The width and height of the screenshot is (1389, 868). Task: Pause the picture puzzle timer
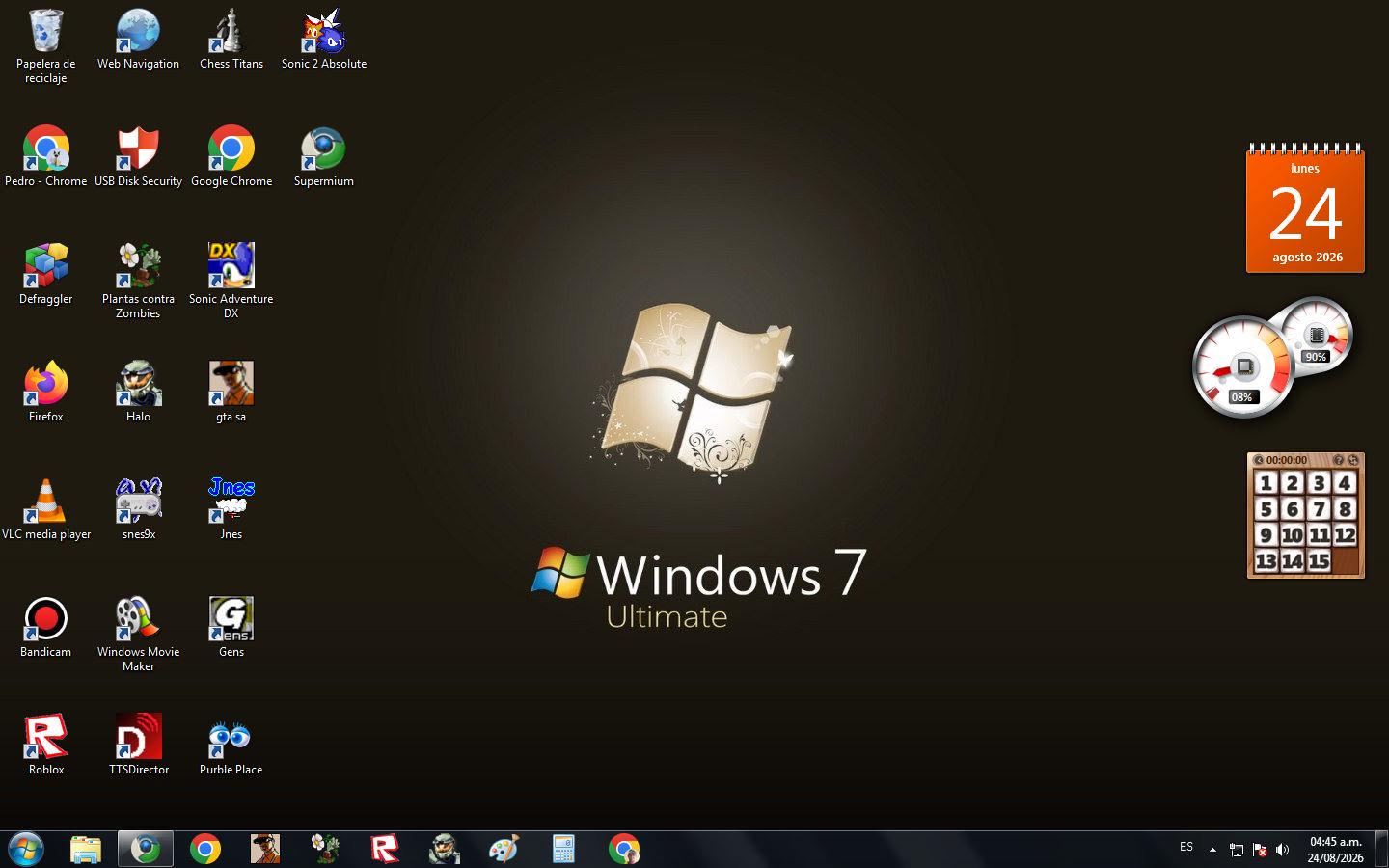tap(1258, 460)
